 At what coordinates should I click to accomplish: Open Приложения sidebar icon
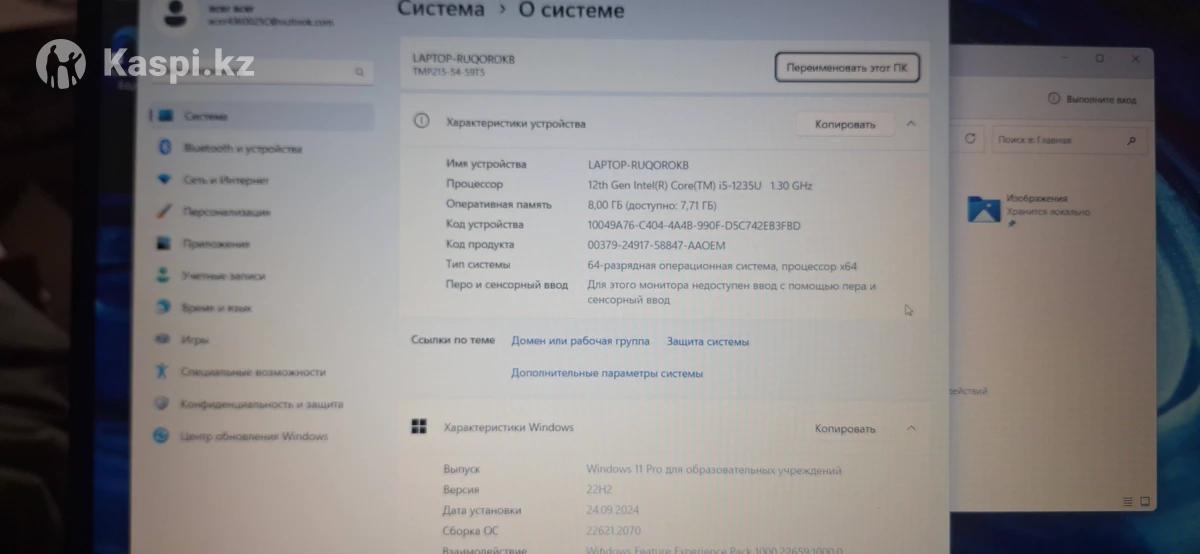165,243
